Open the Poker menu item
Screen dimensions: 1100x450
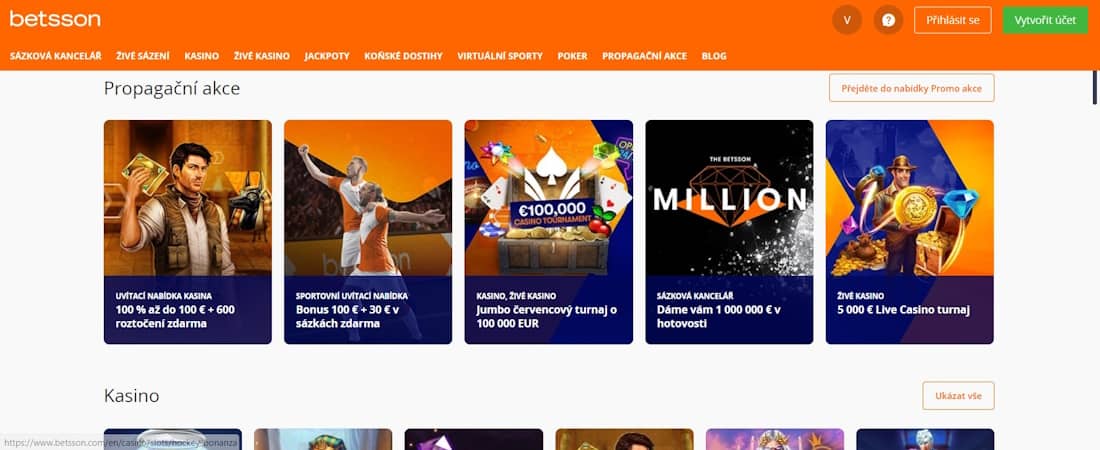pos(572,56)
